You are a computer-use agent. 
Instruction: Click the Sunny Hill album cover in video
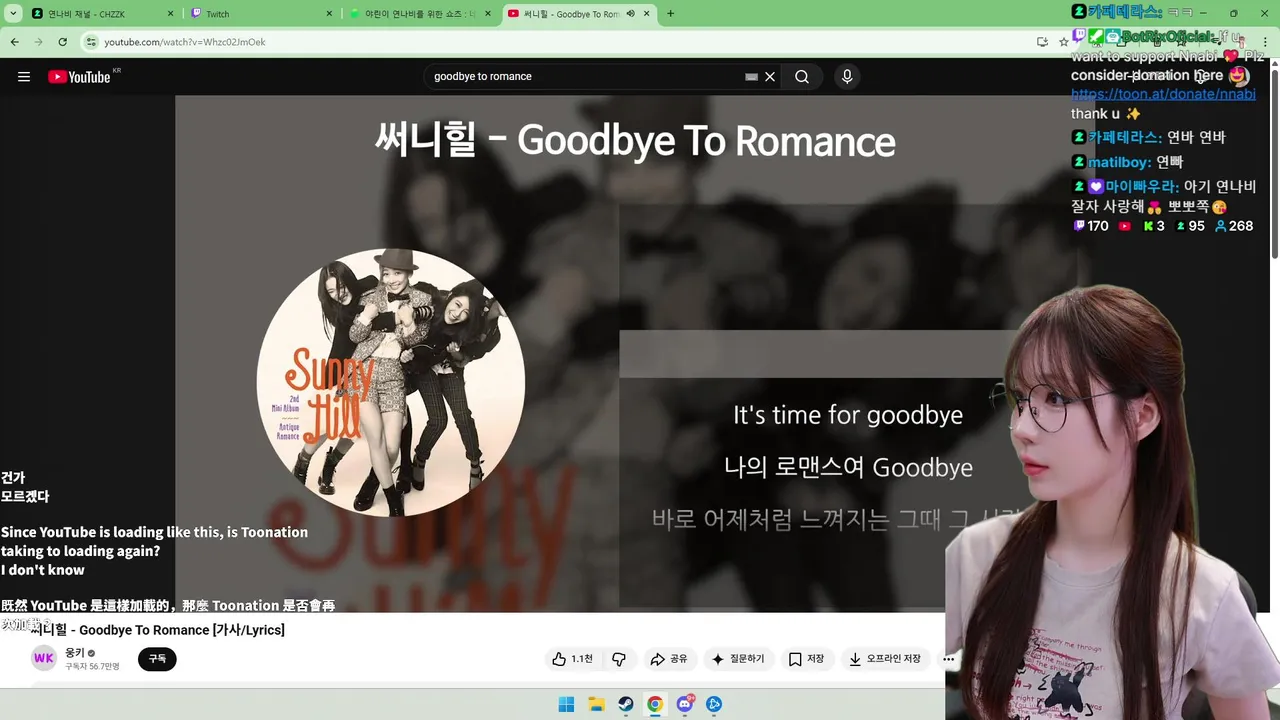pyautogui.click(x=391, y=382)
